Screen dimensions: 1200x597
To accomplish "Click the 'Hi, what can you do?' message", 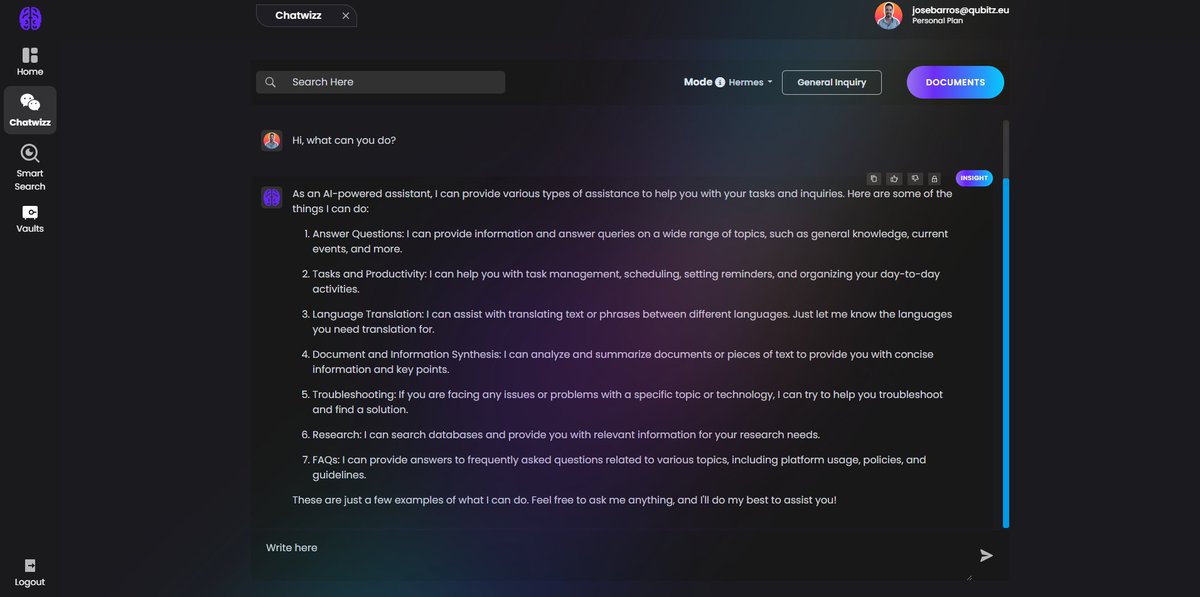I will click(x=344, y=140).
